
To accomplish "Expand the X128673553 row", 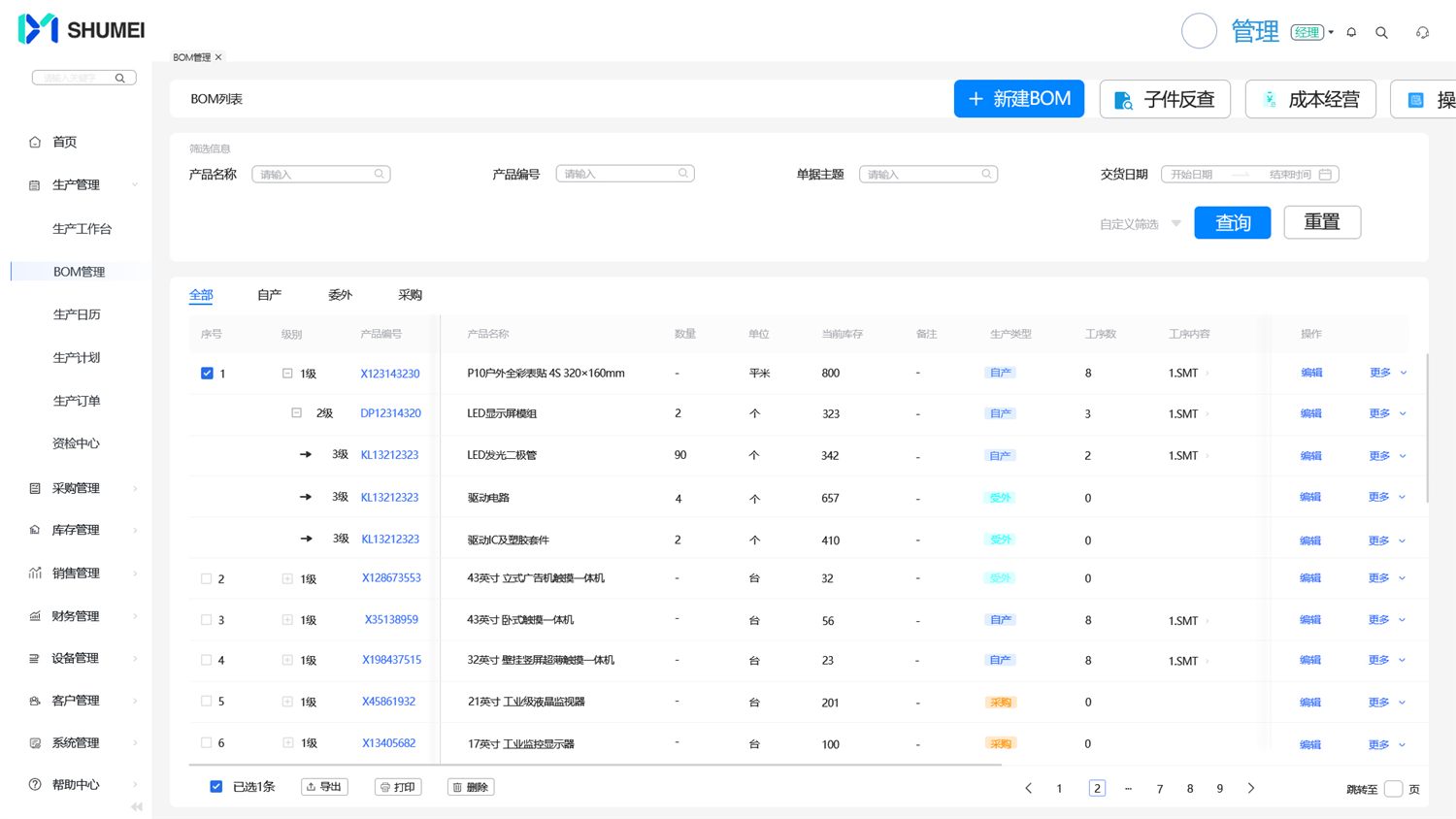I will pyautogui.click(x=287, y=578).
